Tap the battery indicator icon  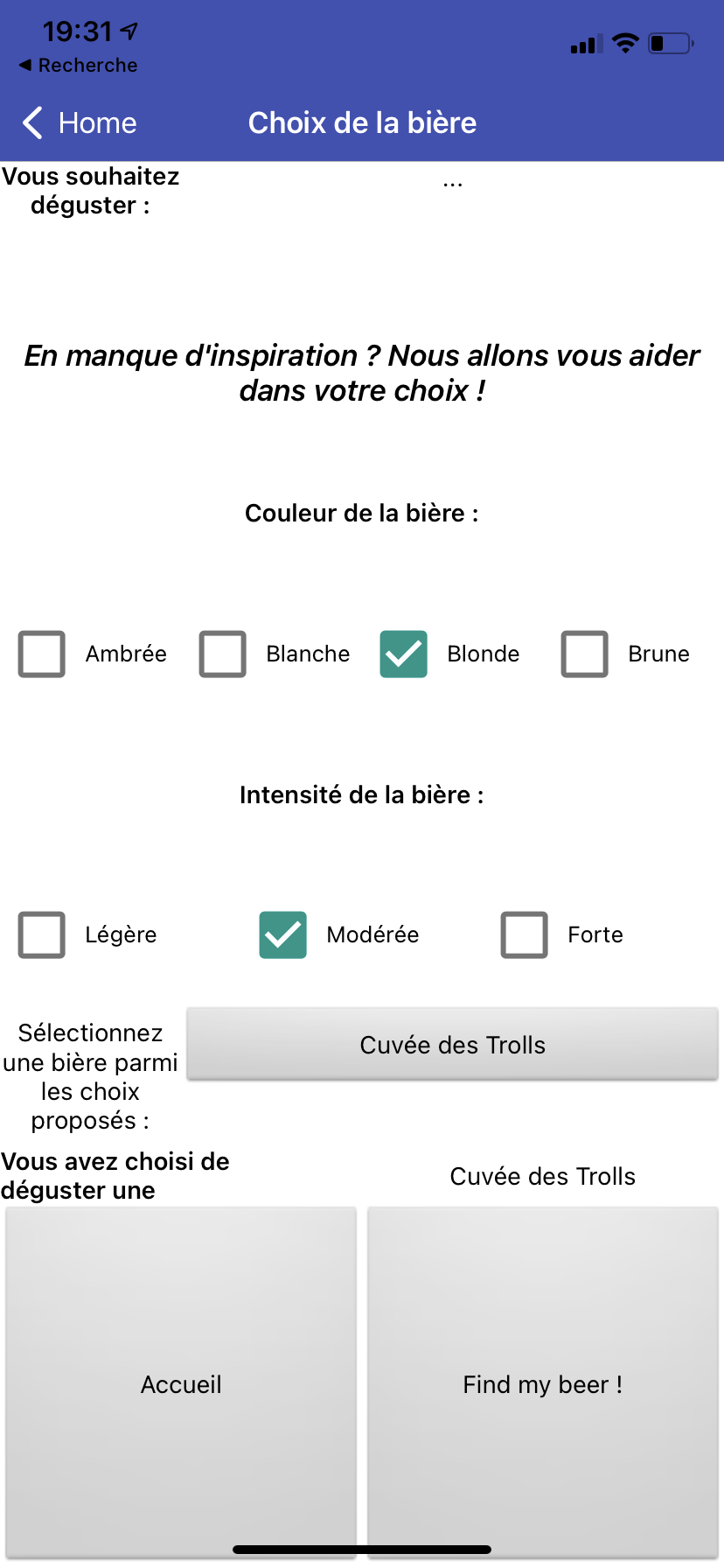click(671, 43)
